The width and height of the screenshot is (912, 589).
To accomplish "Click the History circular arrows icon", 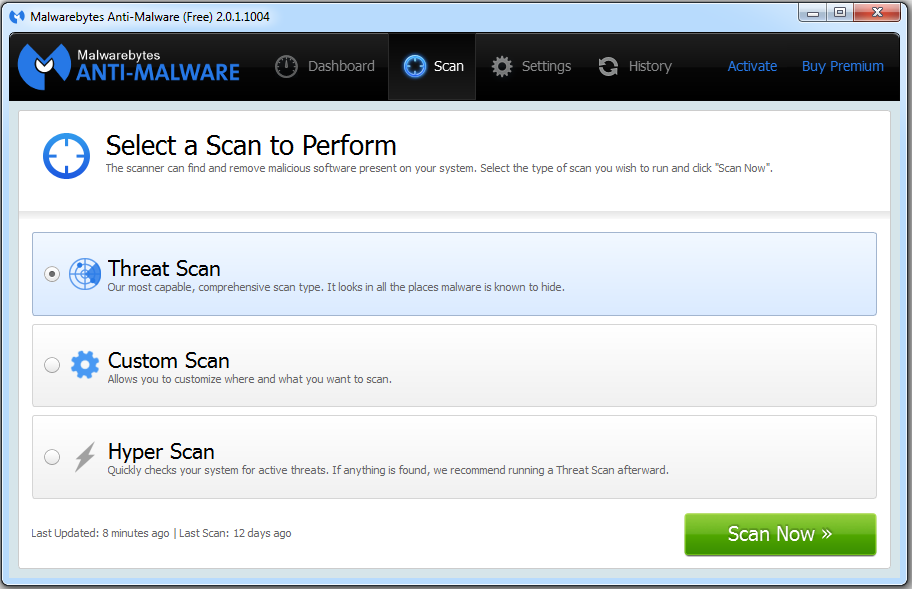I will click(608, 66).
